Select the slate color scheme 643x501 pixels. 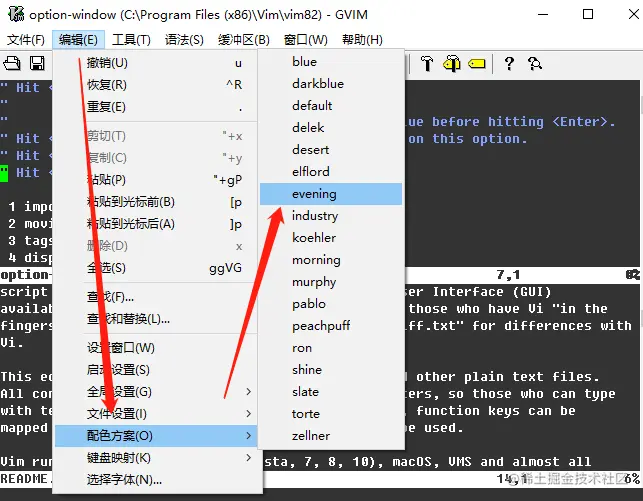point(331,392)
